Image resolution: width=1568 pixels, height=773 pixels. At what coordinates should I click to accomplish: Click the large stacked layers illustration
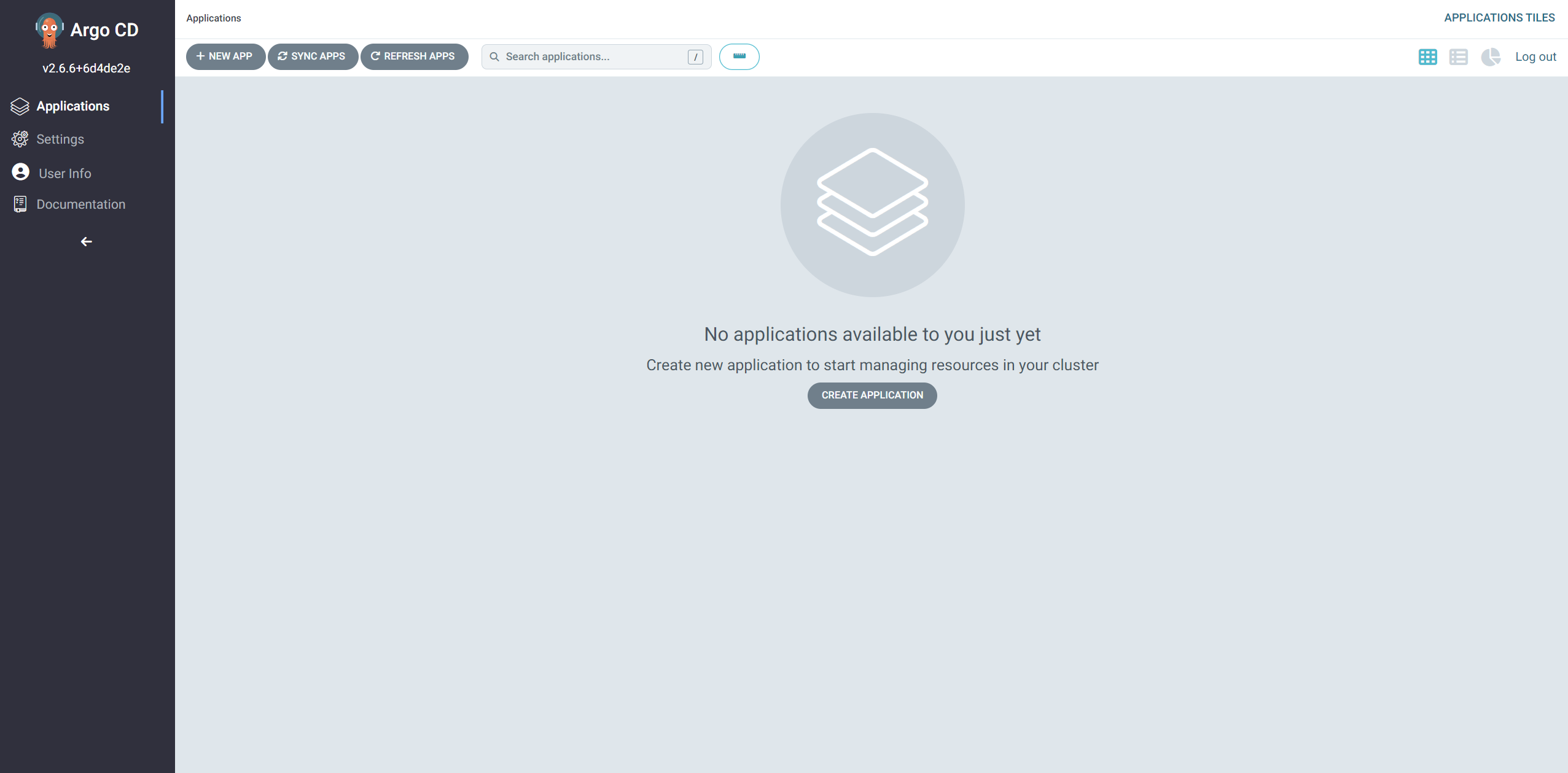872,204
